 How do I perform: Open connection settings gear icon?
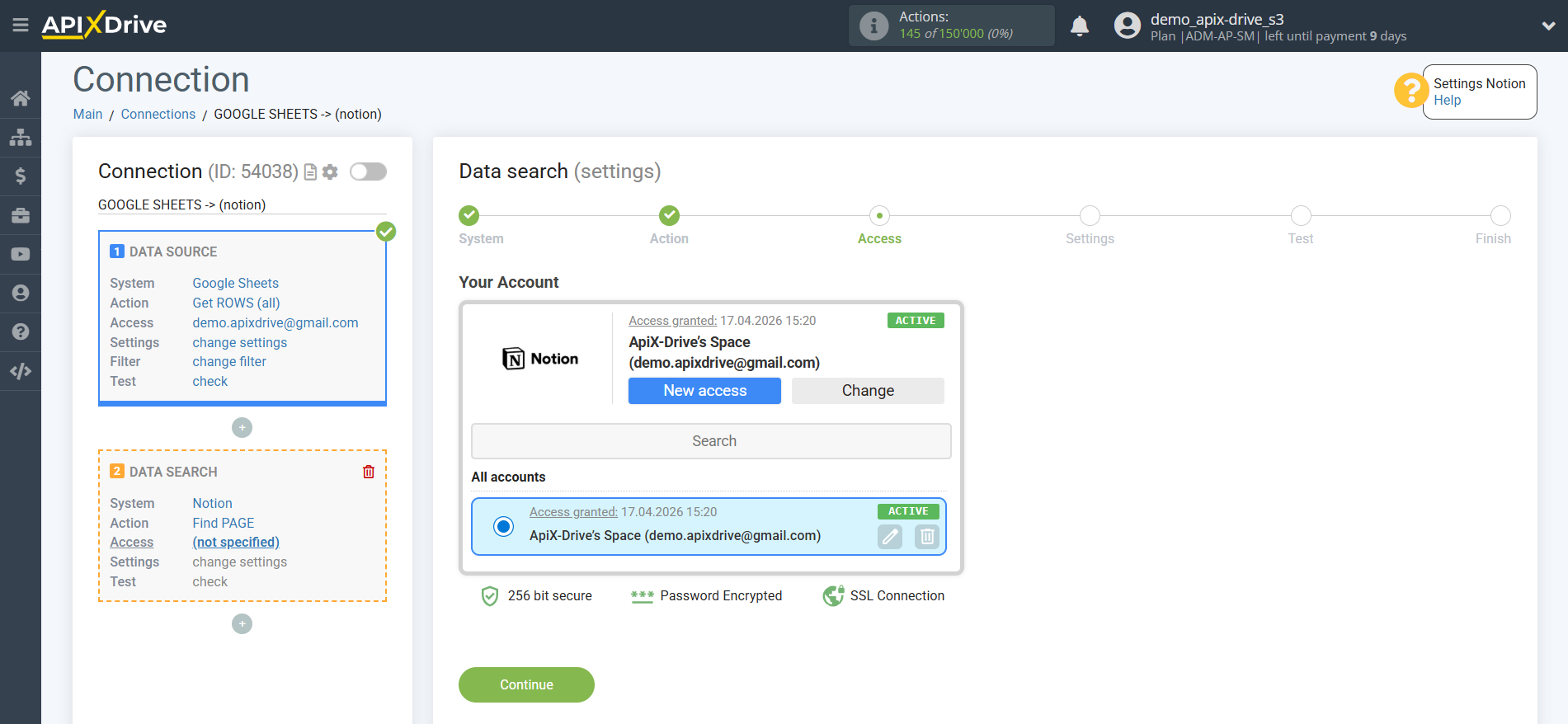coord(331,172)
